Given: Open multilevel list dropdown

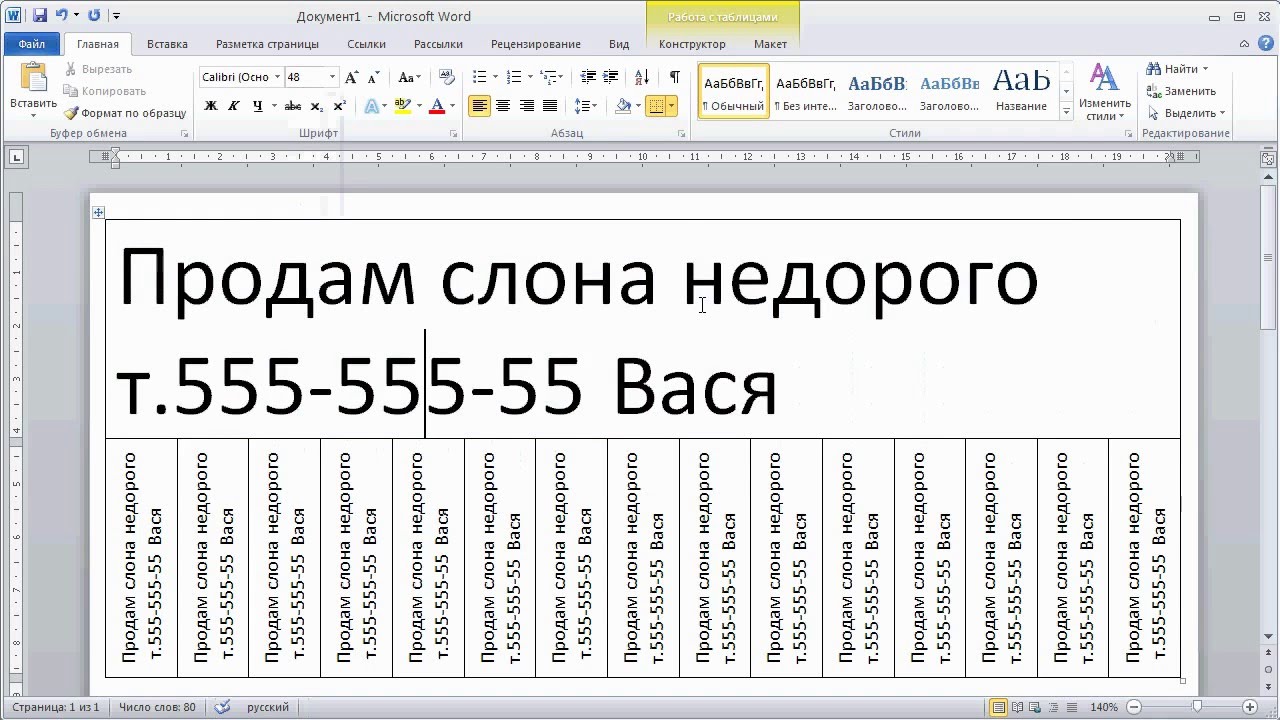Looking at the screenshot, I should (551, 77).
